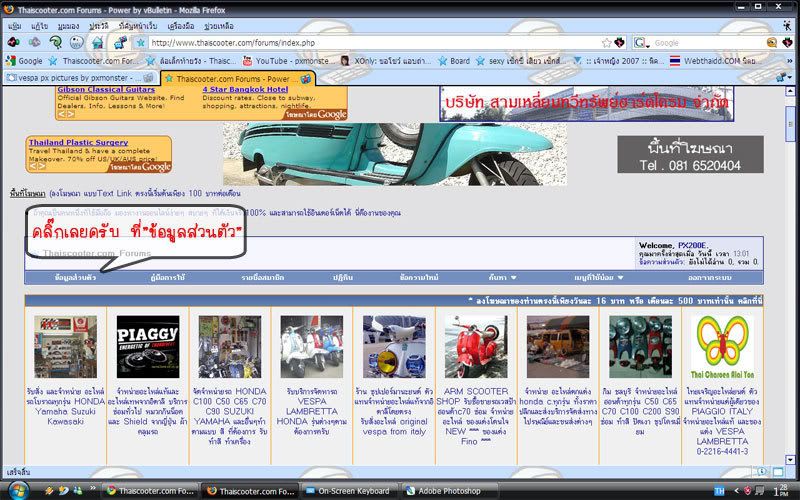Click the PIAGGY shop thumbnail
Viewport: 800px width, 500px height.
click(x=148, y=346)
